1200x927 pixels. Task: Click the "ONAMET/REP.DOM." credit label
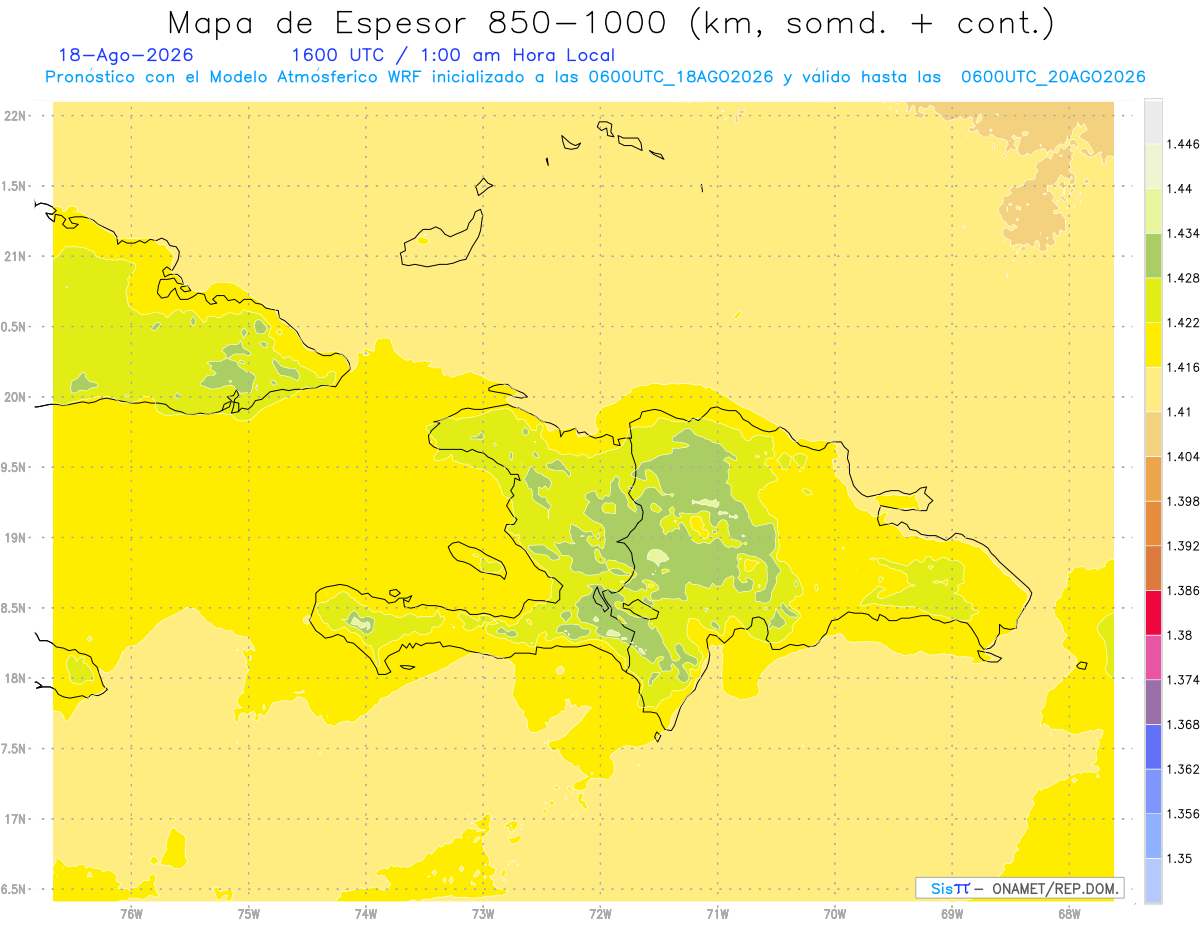click(x=1055, y=888)
